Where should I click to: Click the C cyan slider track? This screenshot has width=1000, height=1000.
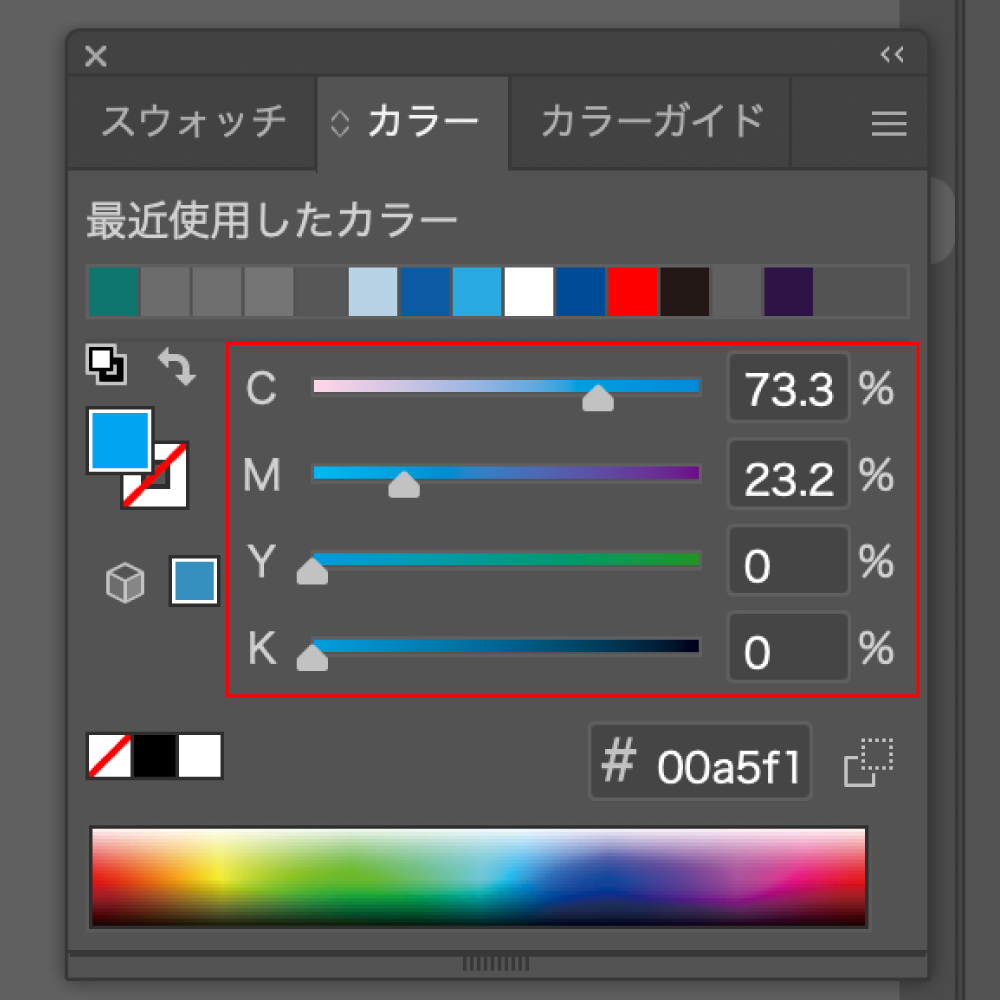click(506, 386)
